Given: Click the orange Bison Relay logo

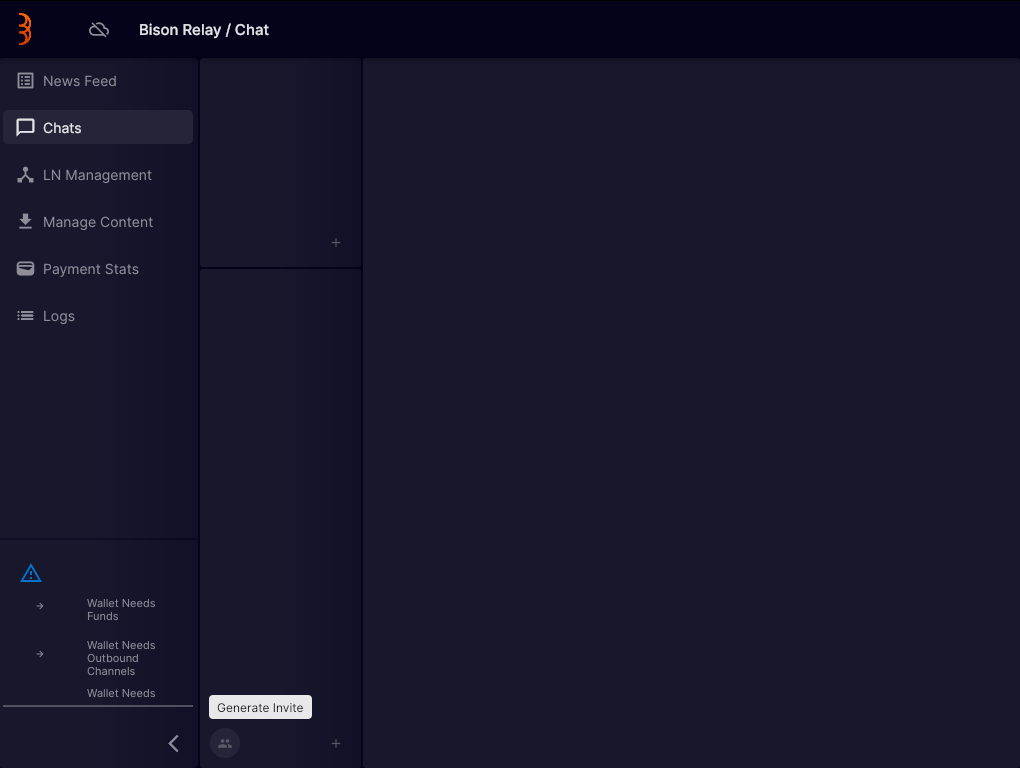Looking at the screenshot, I should pyautogui.click(x=25, y=29).
